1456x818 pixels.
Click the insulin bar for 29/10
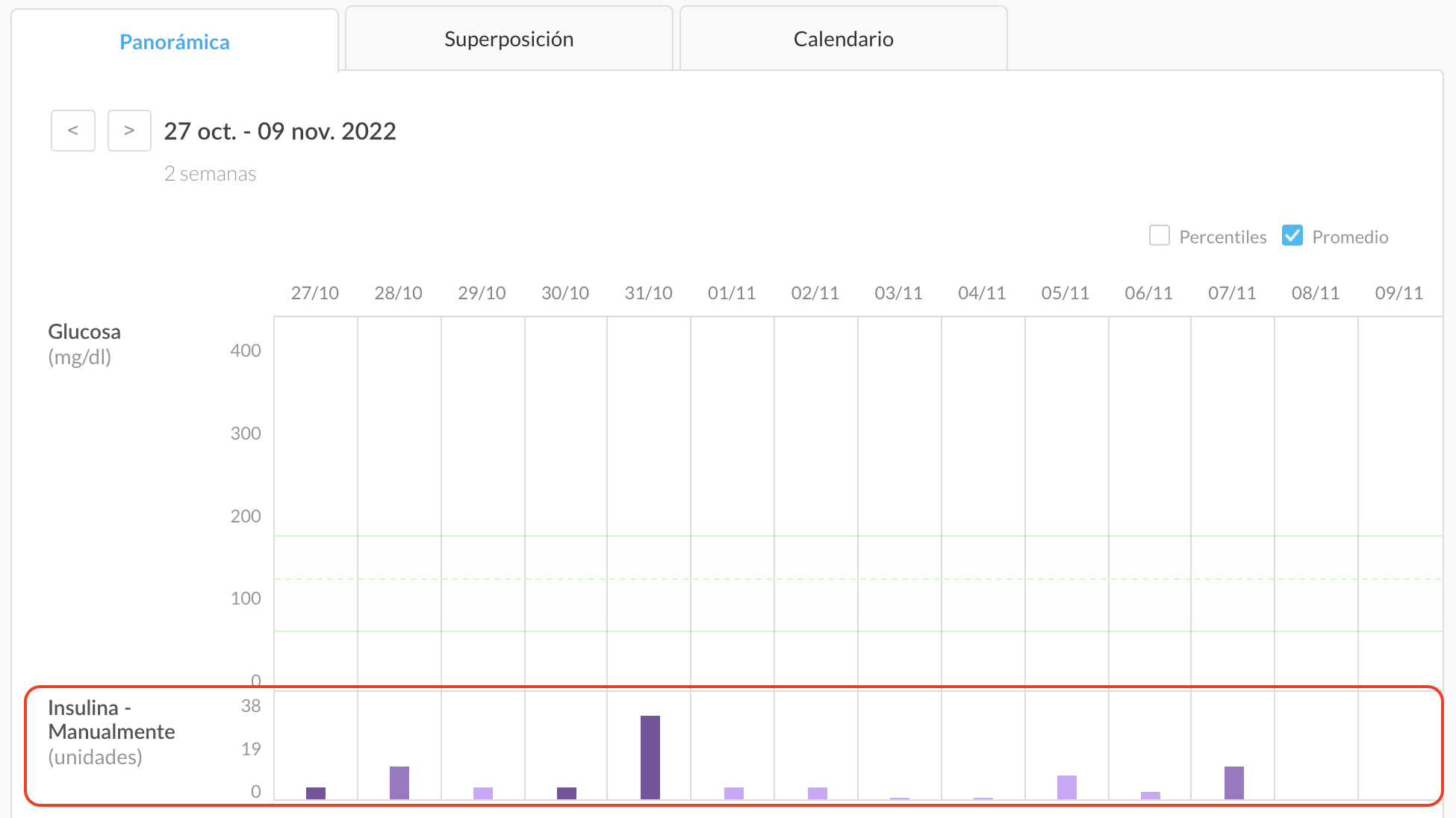click(x=483, y=793)
